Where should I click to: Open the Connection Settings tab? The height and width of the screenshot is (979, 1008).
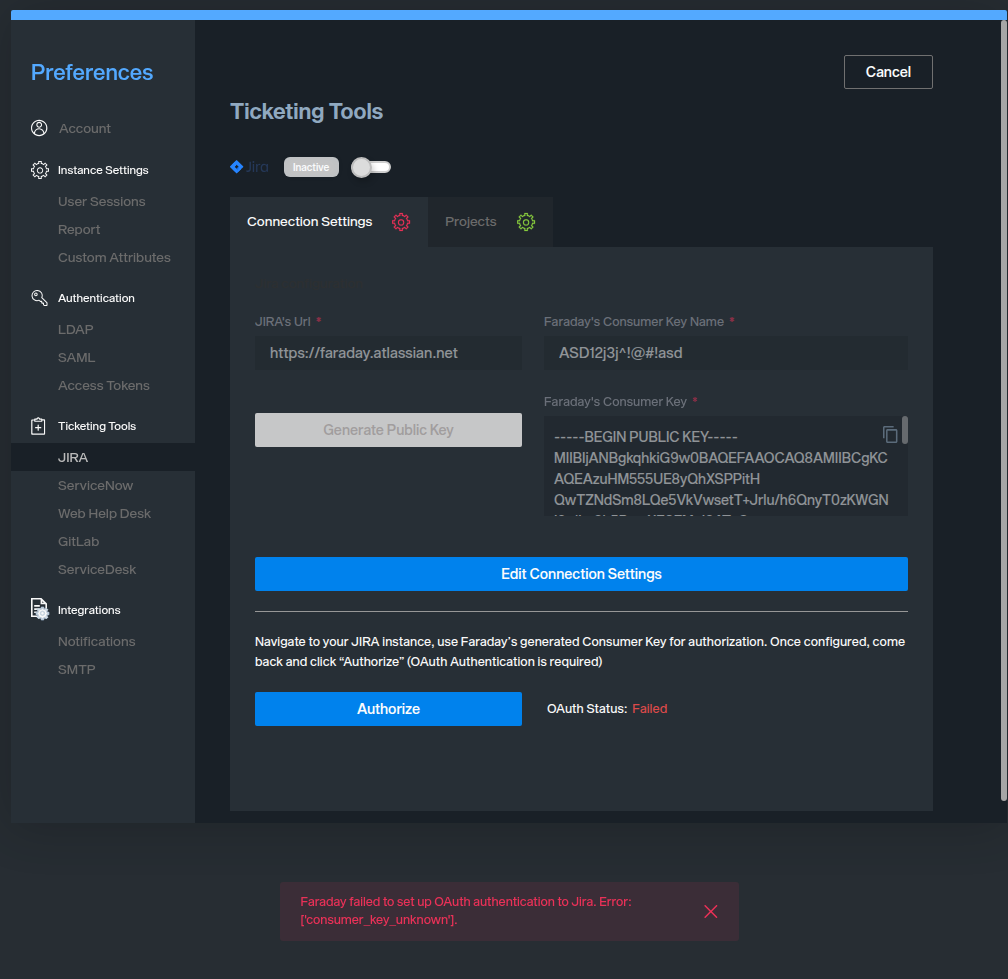(x=310, y=222)
